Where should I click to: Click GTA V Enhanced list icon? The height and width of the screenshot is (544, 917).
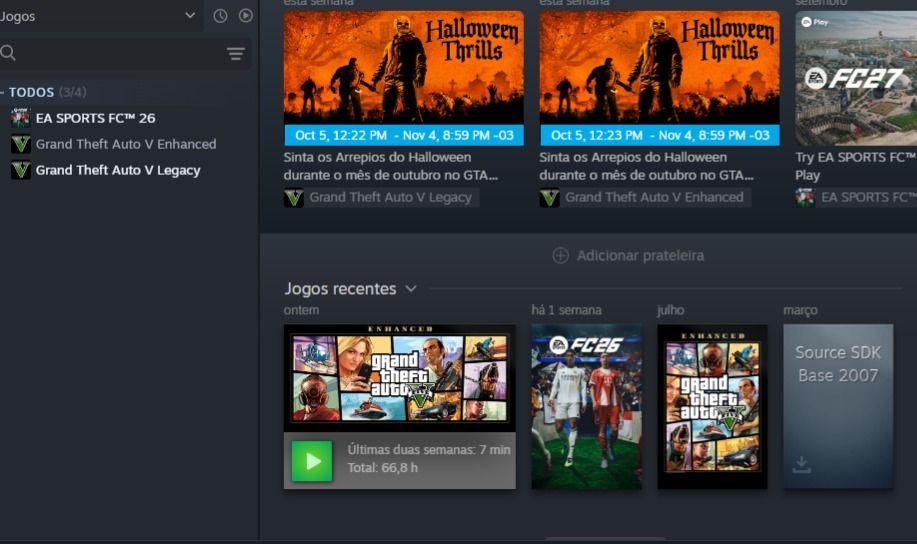(20, 144)
